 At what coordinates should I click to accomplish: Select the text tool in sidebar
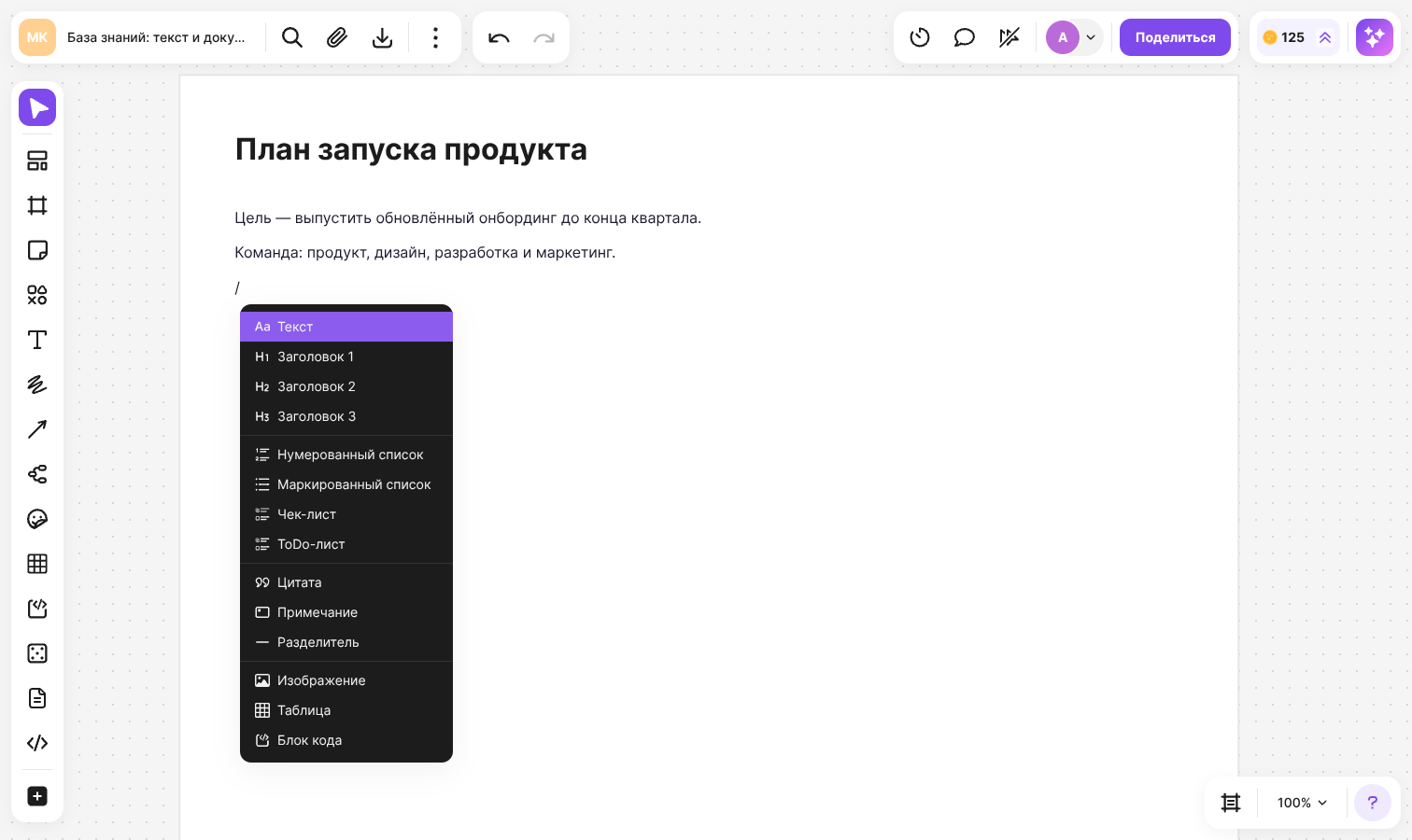[37, 340]
